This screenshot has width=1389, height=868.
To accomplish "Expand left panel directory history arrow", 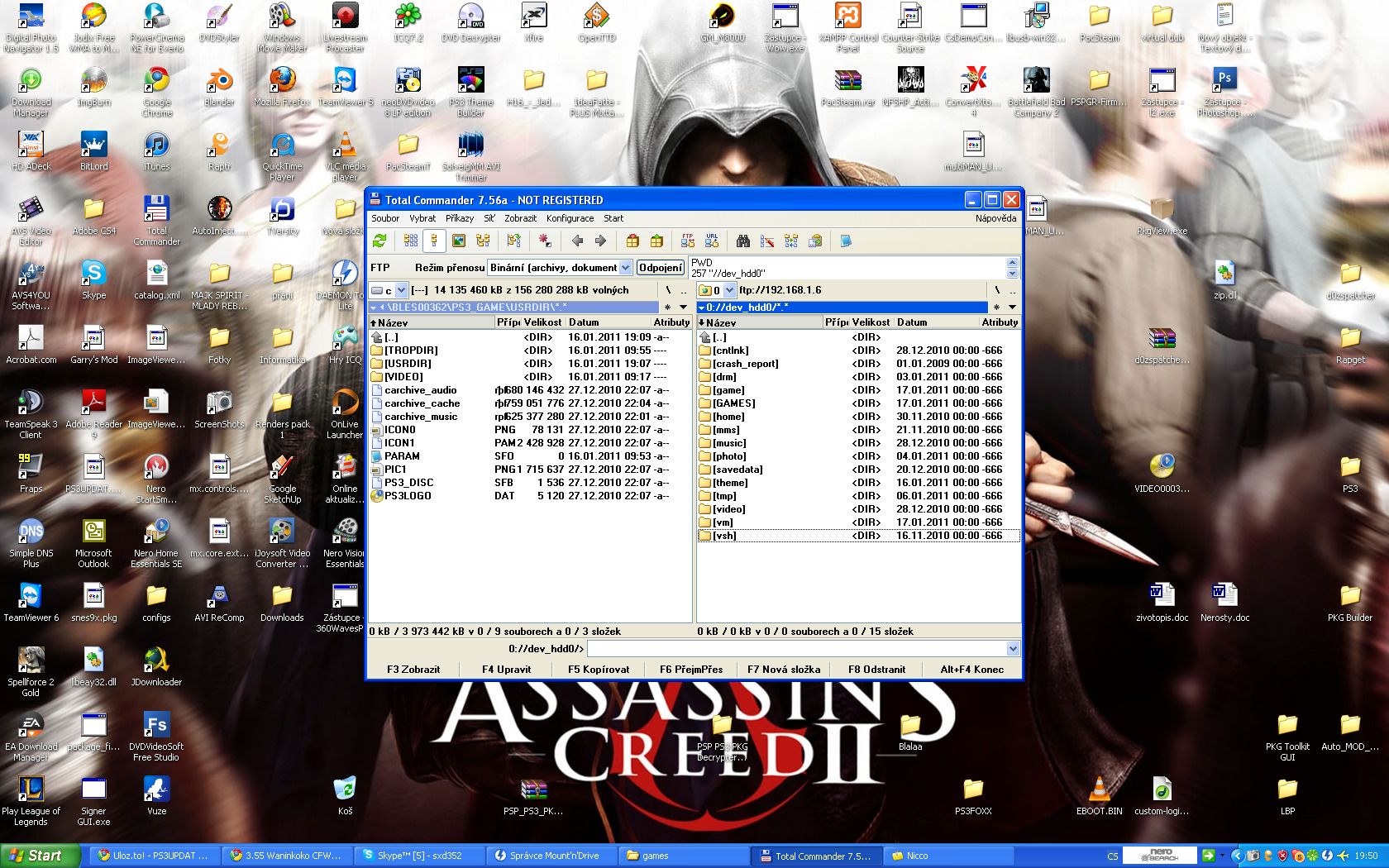I will point(683,308).
